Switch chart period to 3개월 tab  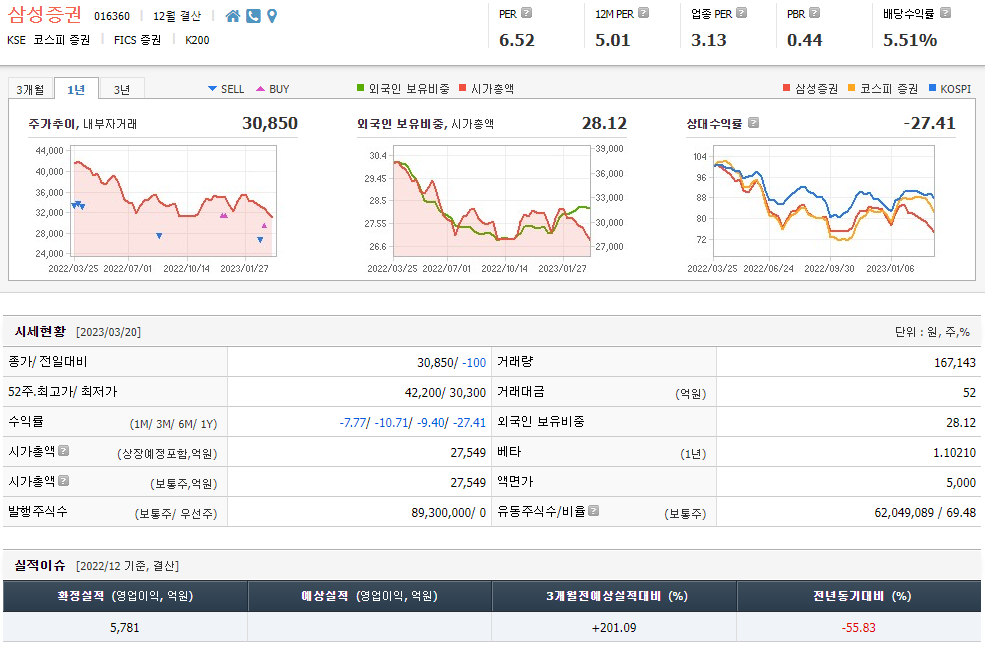pyautogui.click(x=30, y=89)
